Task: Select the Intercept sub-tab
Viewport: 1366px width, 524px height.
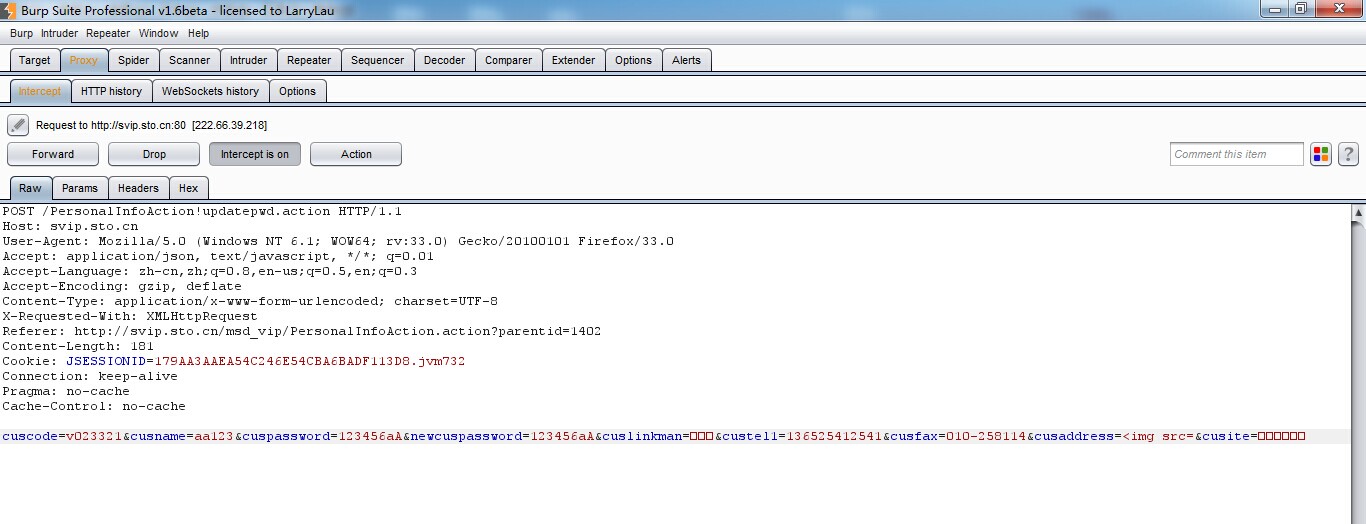Action: point(40,91)
